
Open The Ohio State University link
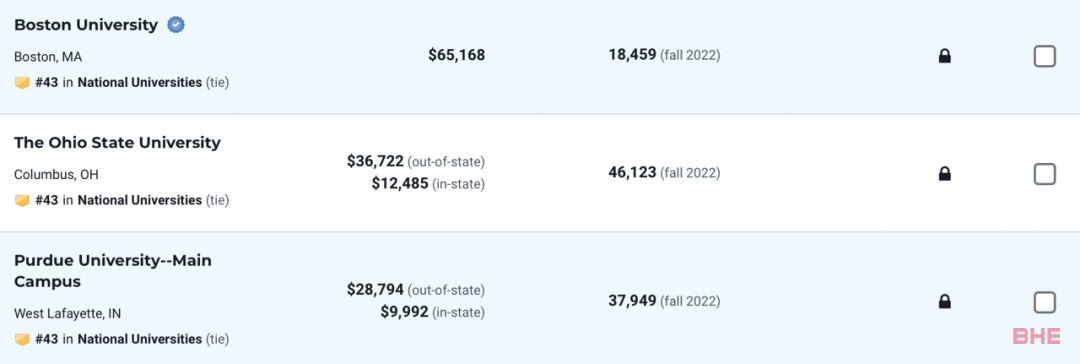tap(118, 143)
